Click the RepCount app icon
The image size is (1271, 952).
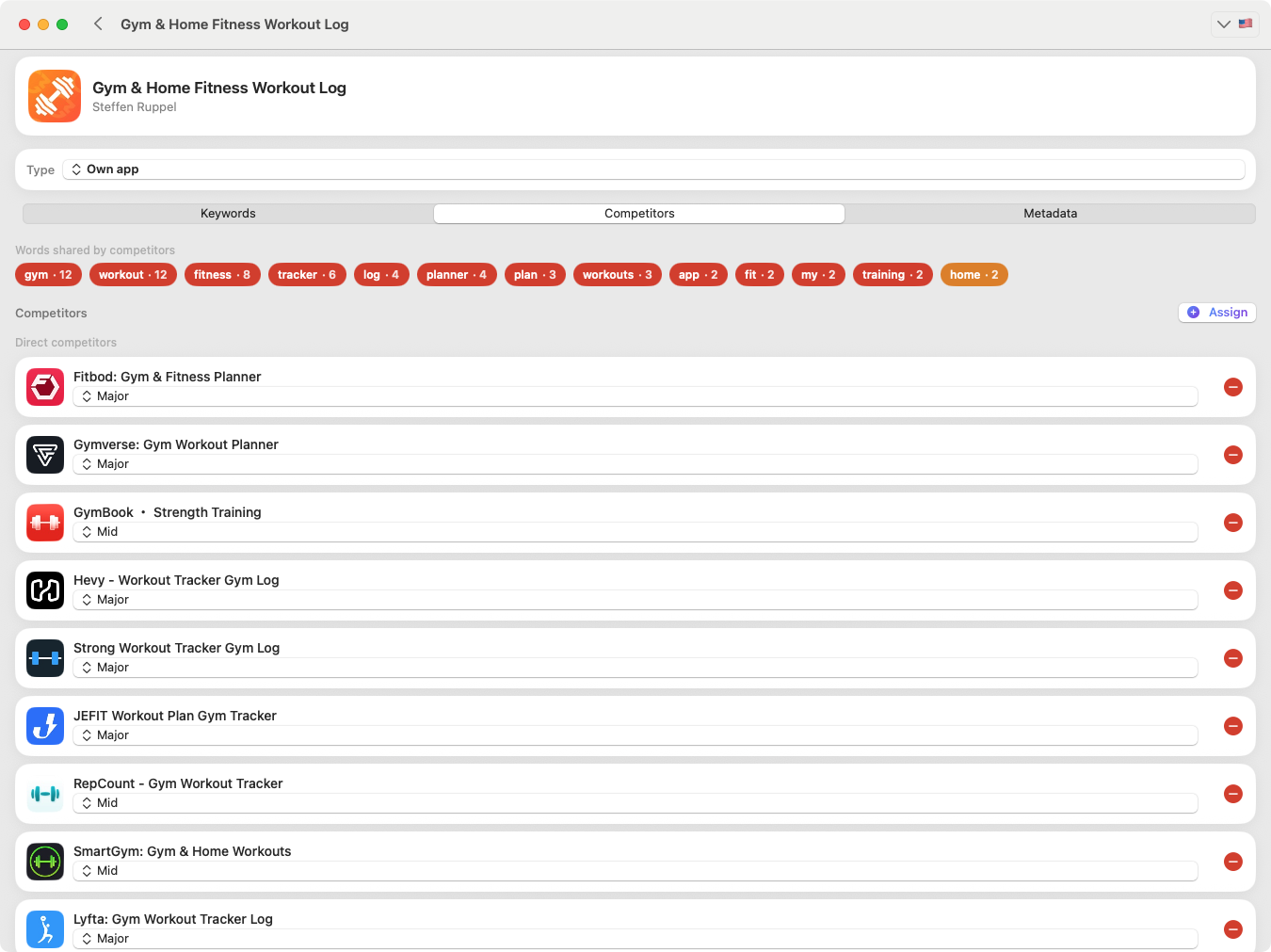[45, 794]
